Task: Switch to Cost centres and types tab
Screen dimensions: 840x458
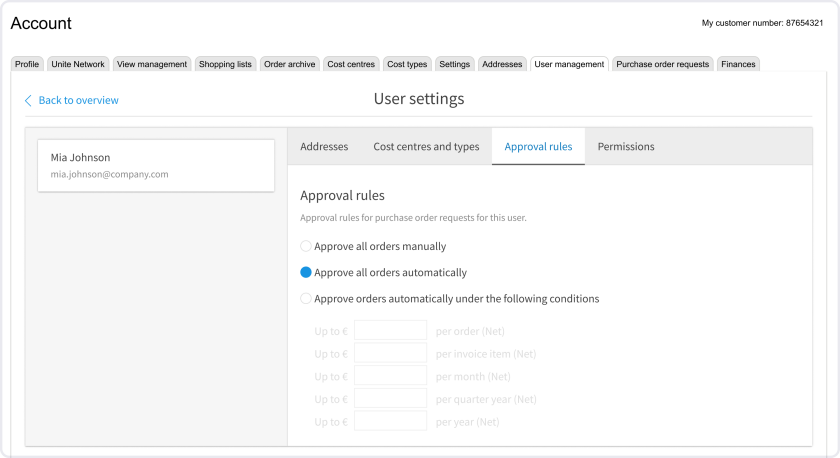Action: 426,146
